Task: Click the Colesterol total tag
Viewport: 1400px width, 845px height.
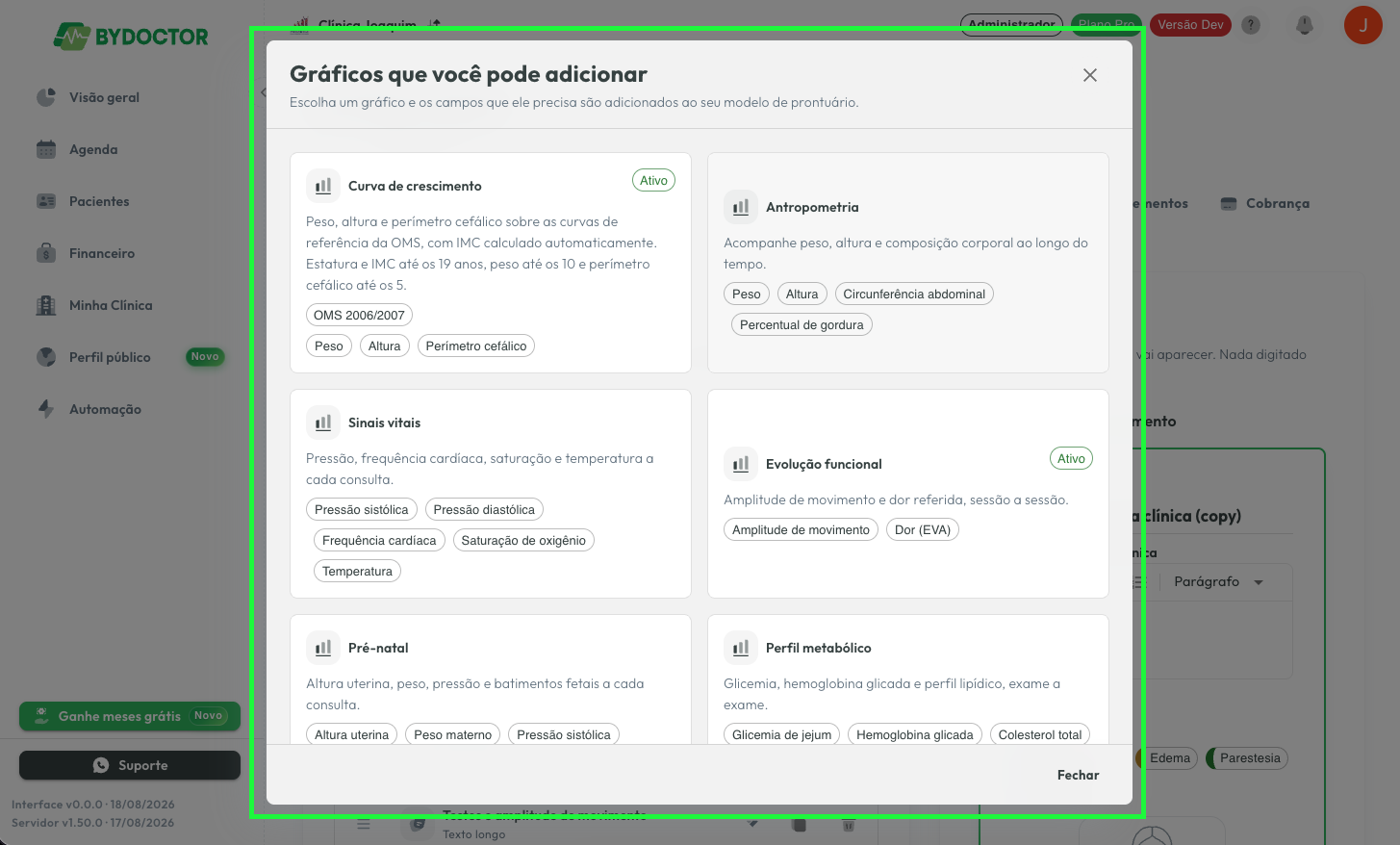Action: point(1040,734)
